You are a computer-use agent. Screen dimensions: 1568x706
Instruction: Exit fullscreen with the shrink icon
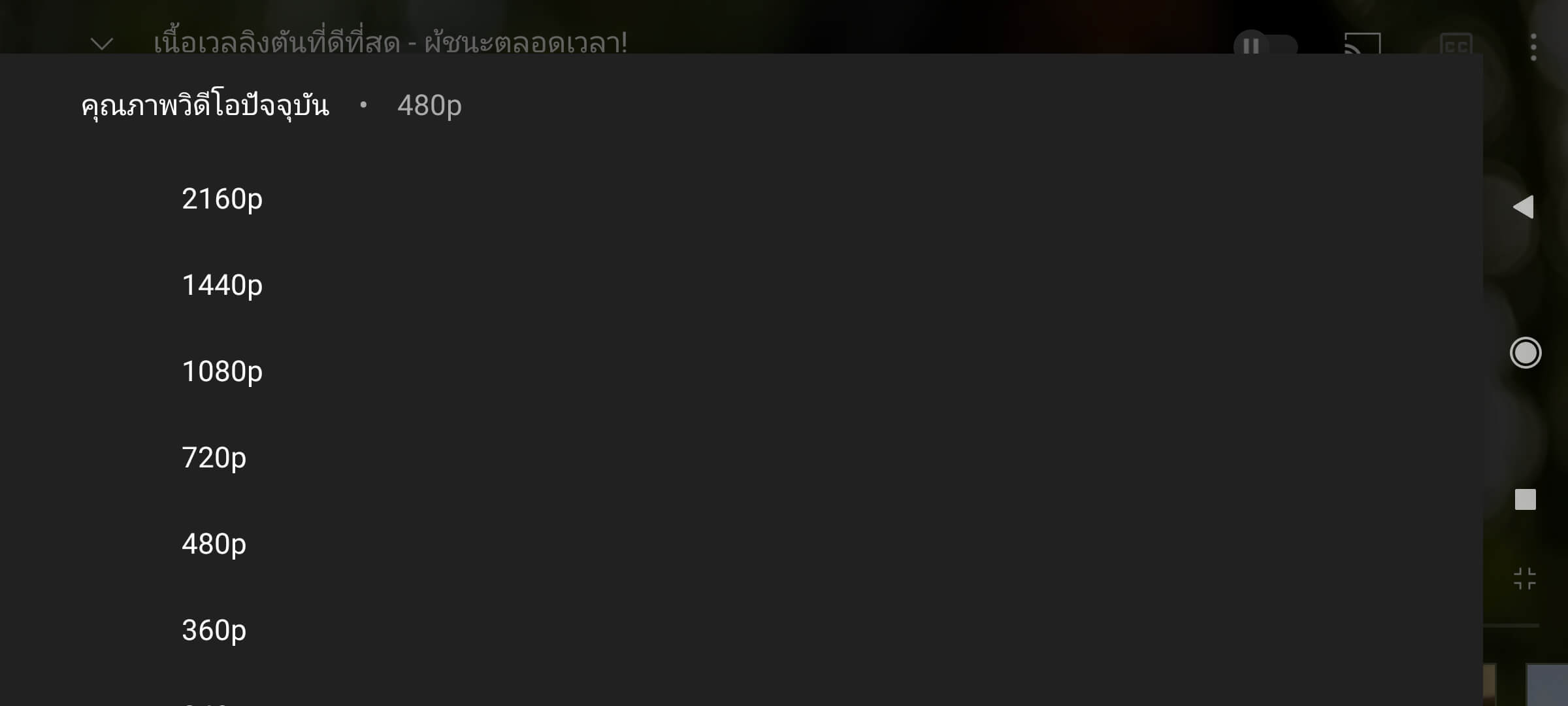click(1525, 579)
